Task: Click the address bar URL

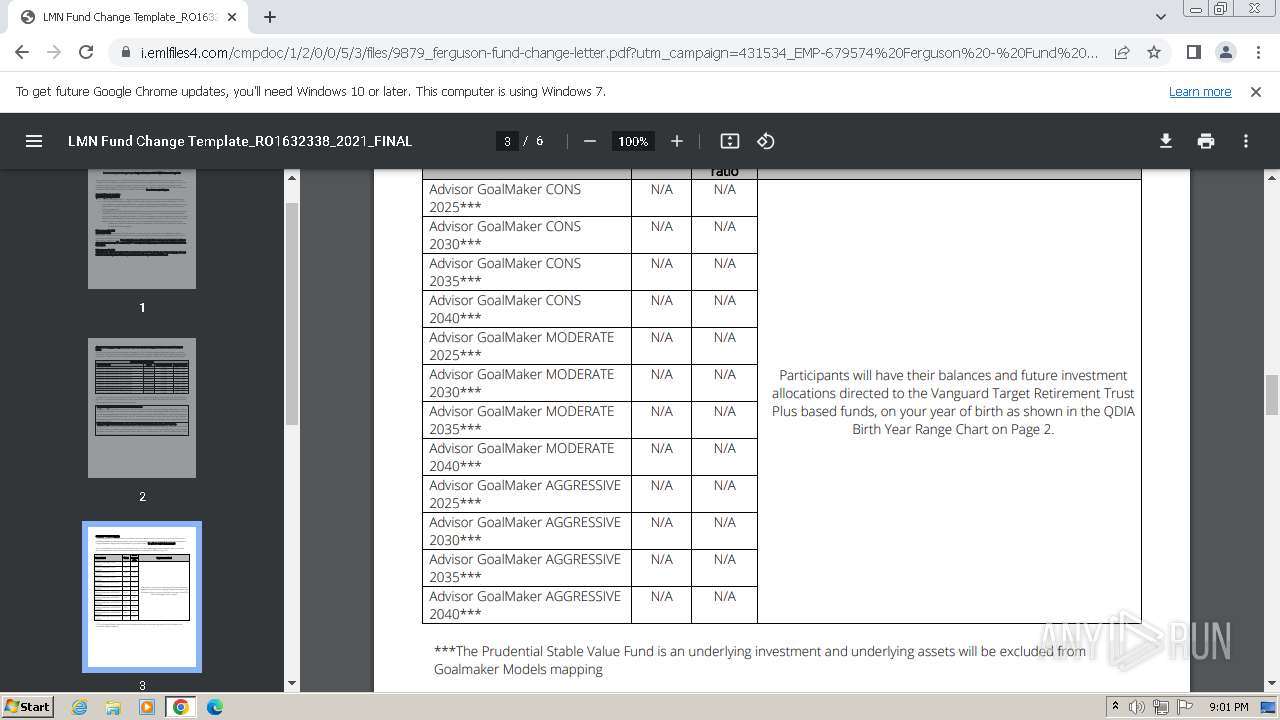Action: tap(619, 52)
